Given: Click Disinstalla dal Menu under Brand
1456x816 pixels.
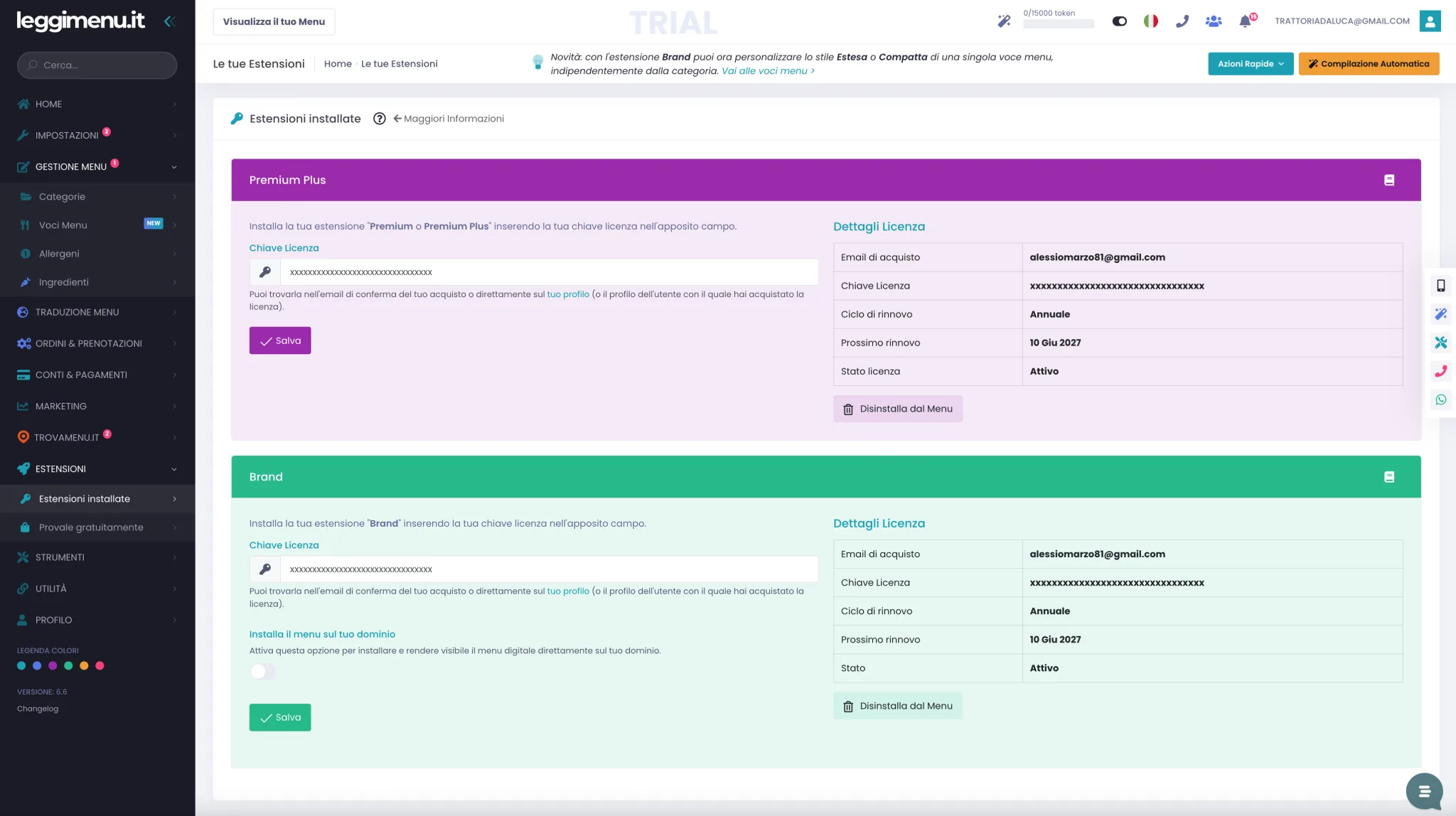Looking at the screenshot, I should 898,706.
